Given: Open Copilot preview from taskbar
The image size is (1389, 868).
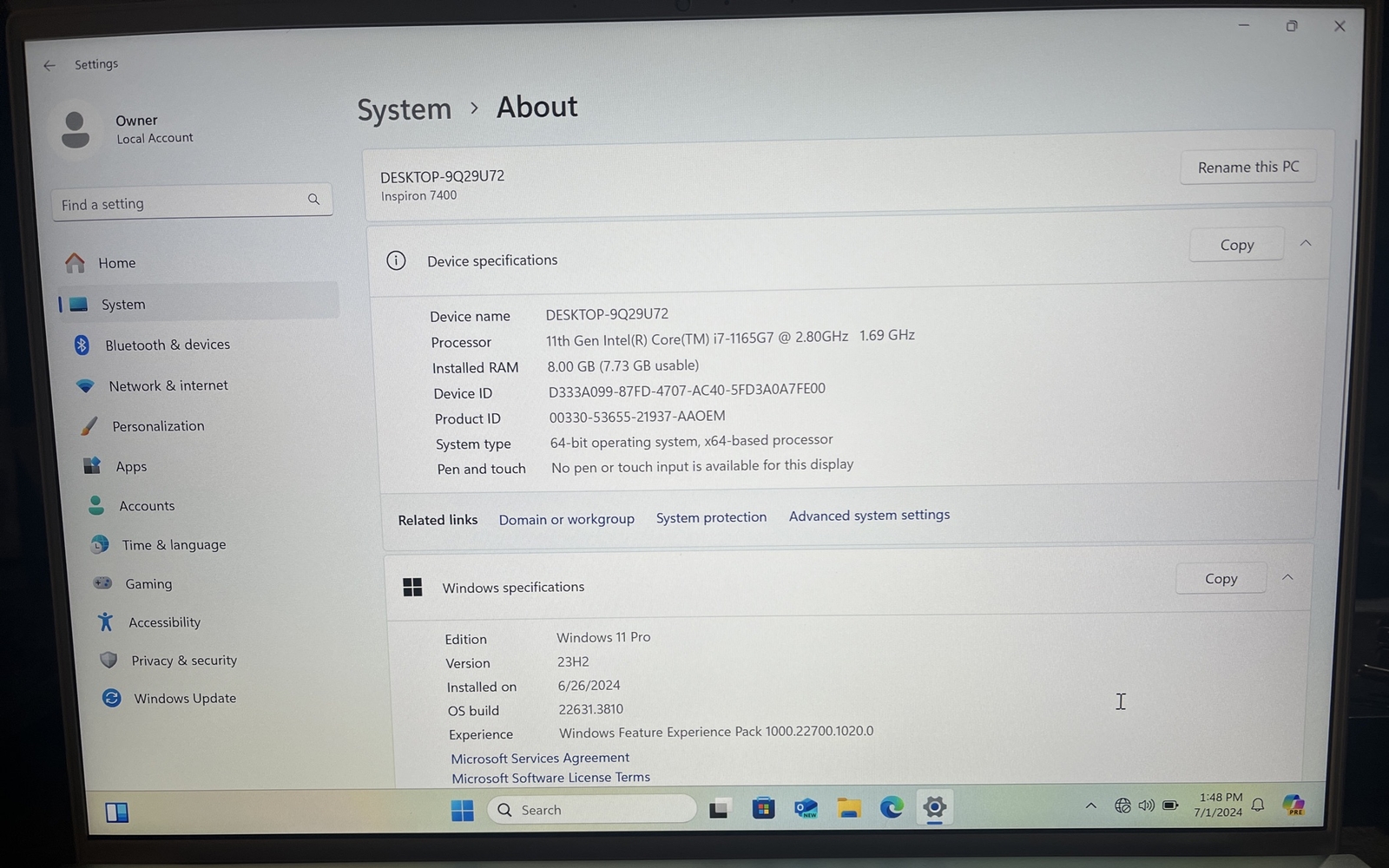Looking at the screenshot, I should (x=1294, y=806).
